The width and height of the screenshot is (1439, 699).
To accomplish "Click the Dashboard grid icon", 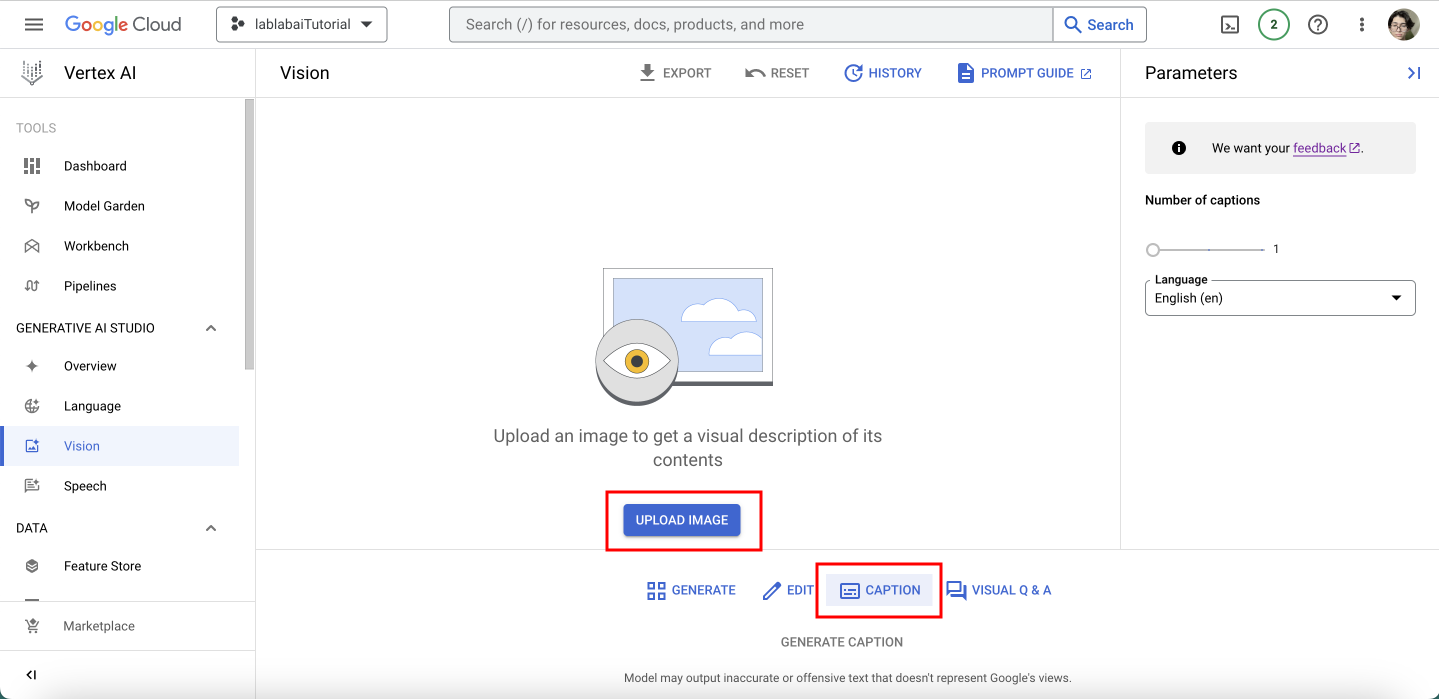I will pyautogui.click(x=32, y=166).
